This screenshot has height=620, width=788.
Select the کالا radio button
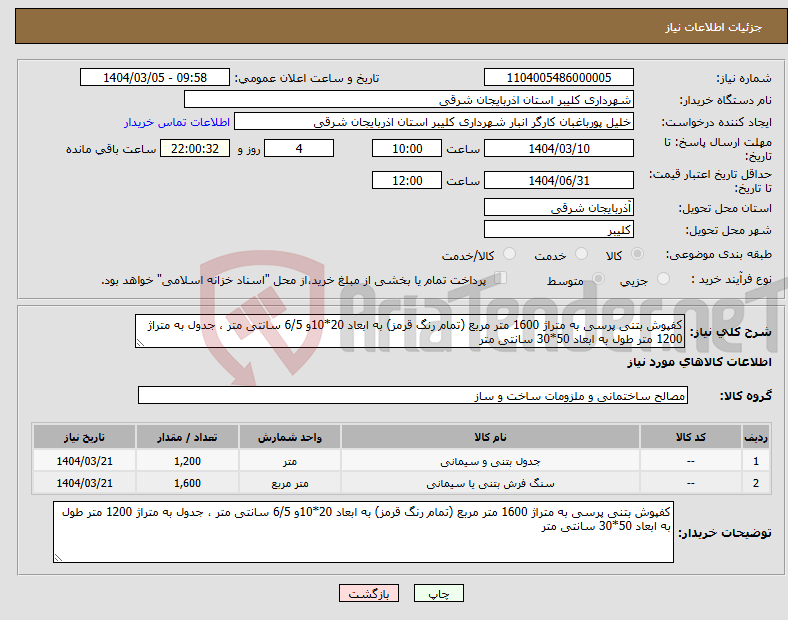click(x=637, y=254)
